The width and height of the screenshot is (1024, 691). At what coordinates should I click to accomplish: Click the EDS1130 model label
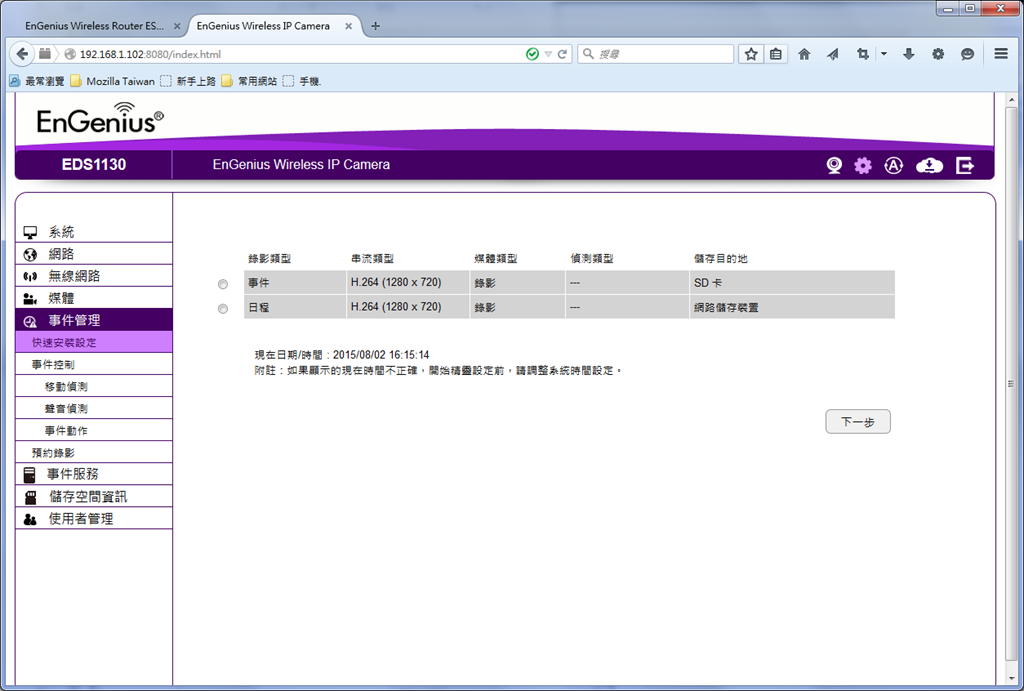(94, 165)
